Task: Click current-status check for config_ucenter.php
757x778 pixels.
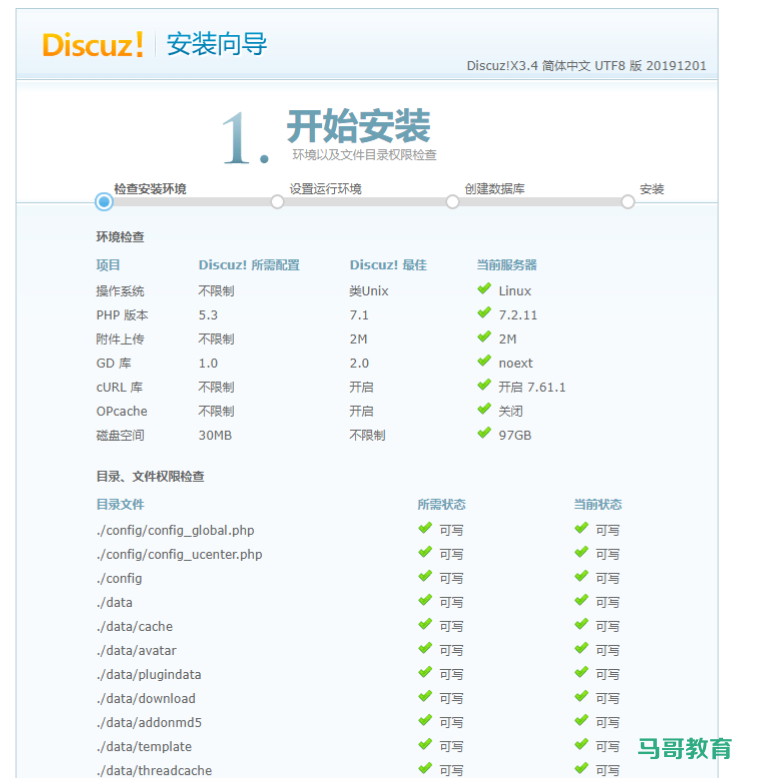Action: point(581,553)
